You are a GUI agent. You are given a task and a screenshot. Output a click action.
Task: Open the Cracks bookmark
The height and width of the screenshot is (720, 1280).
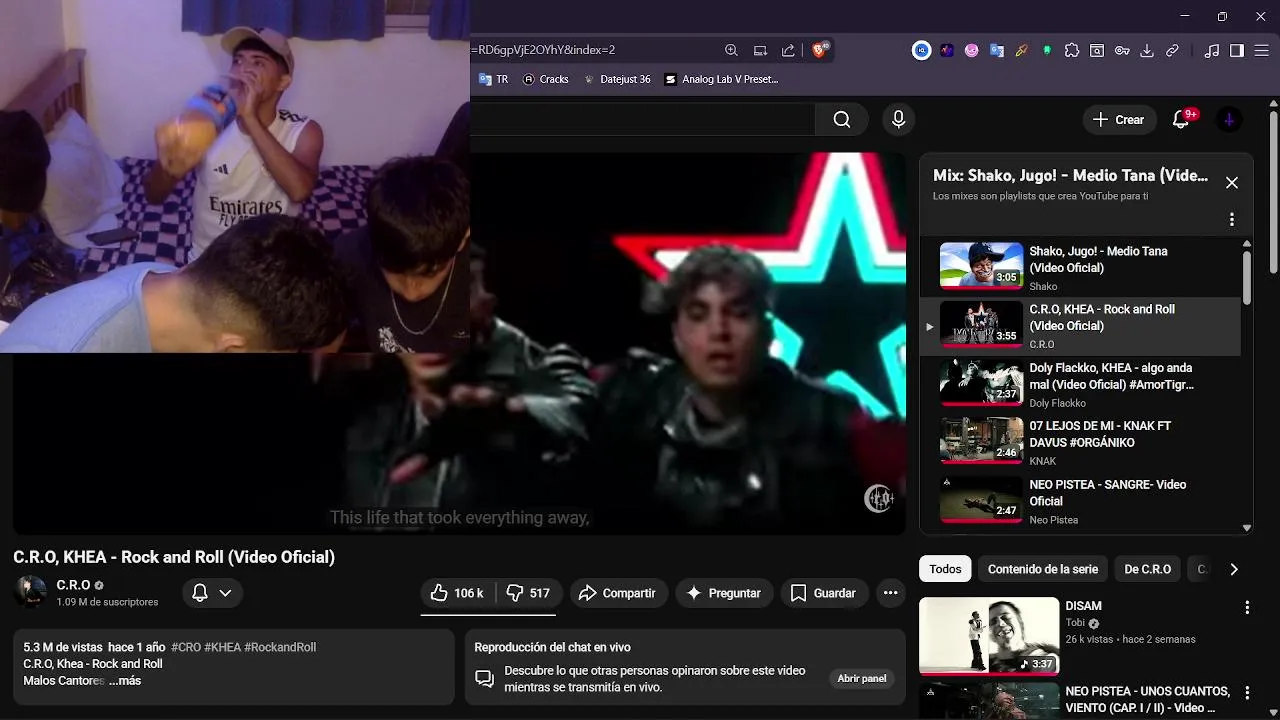coord(545,79)
